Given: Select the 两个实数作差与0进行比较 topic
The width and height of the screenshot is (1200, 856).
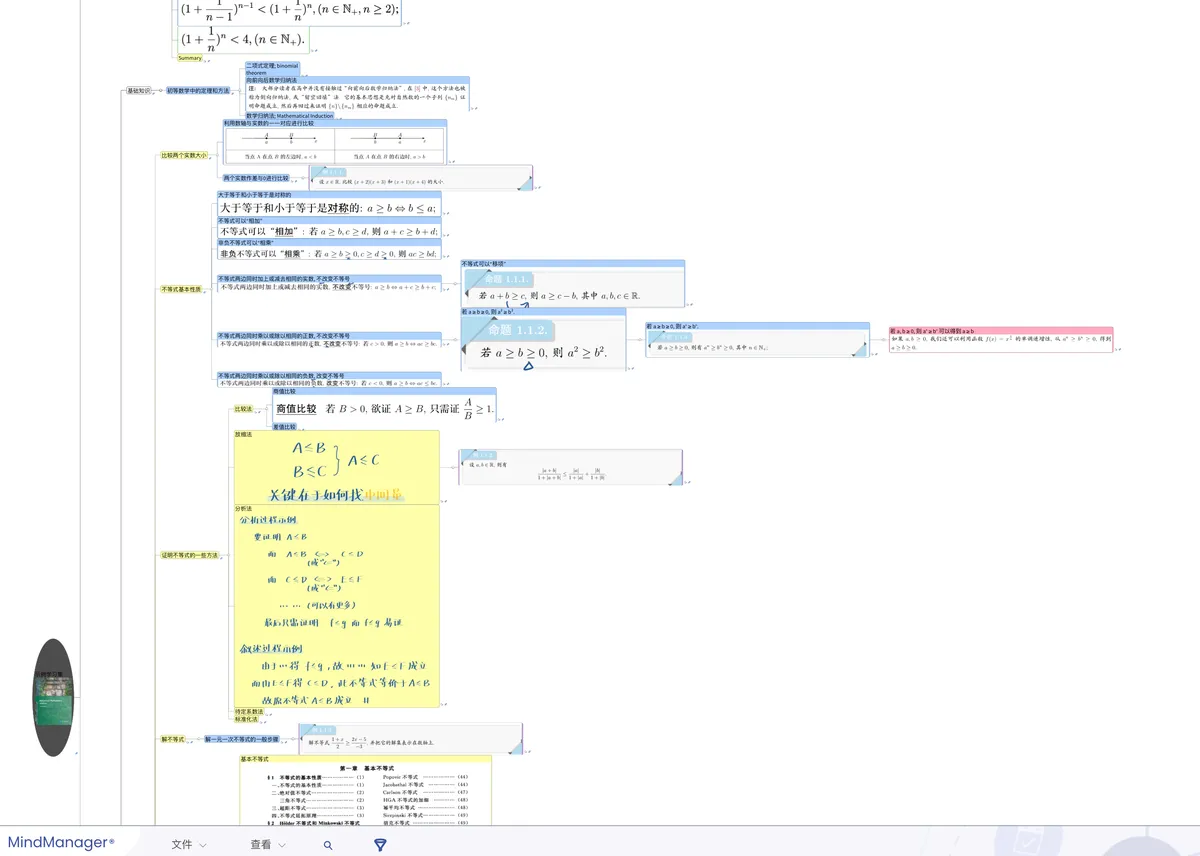Looking at the screenshot, I should (256, 178).
